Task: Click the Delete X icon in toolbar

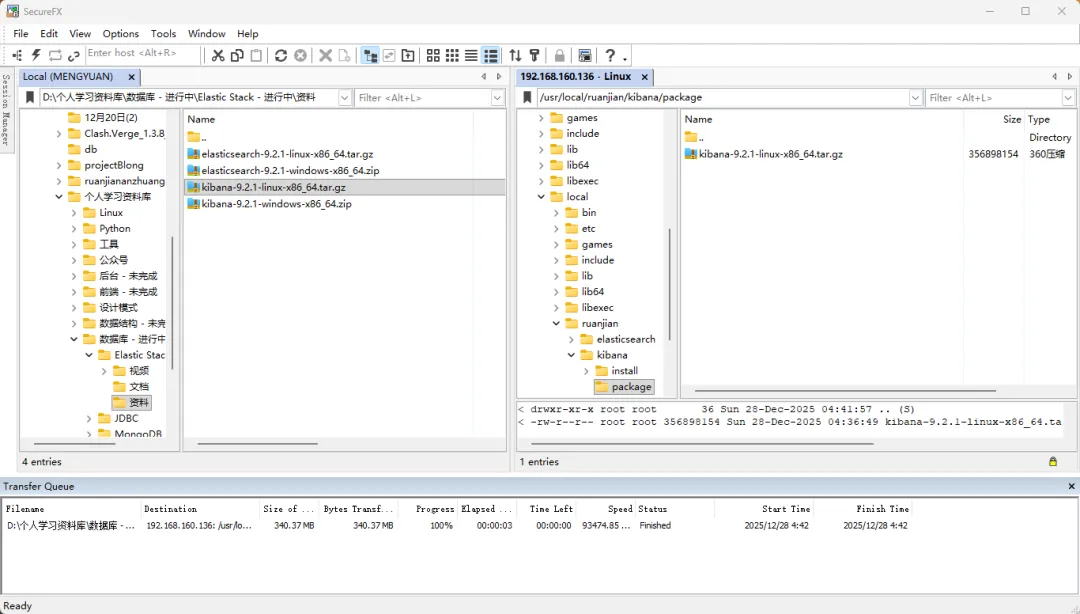Action: tap(325, 55)
